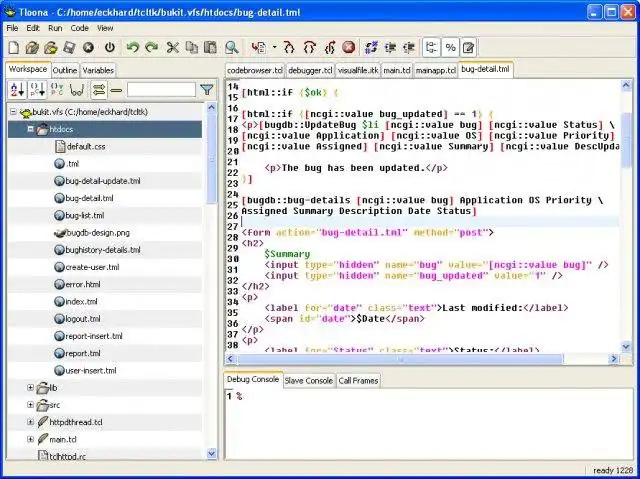The image size is (640, 479).
Task: Open the Call Frames tab
Action: [358, 380]
